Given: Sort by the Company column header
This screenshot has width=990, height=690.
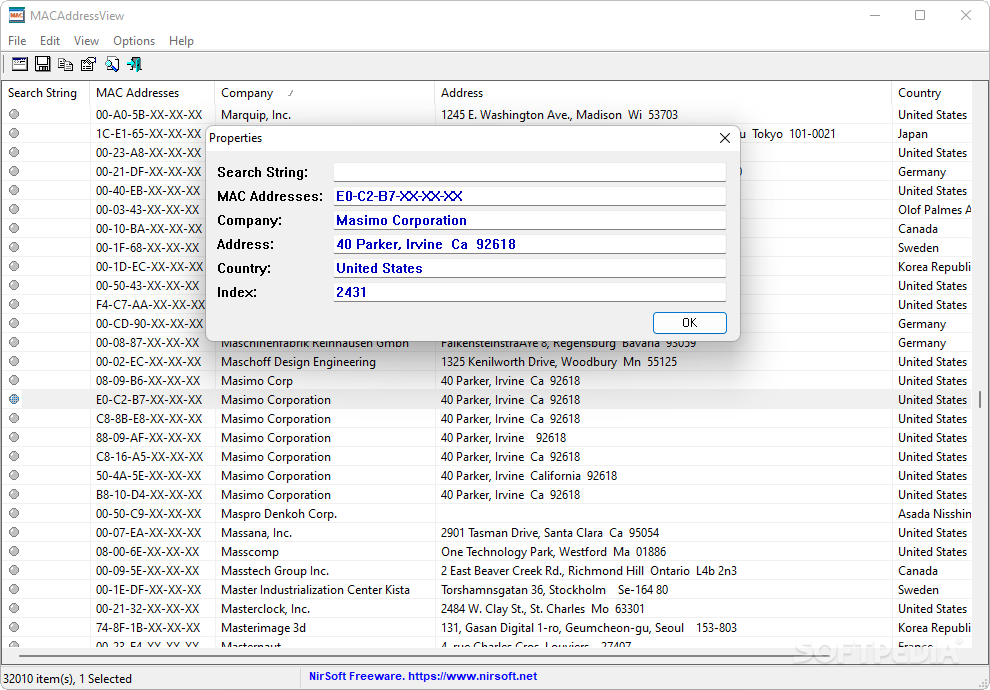Looking at the screenshot, I should (325, 93).
